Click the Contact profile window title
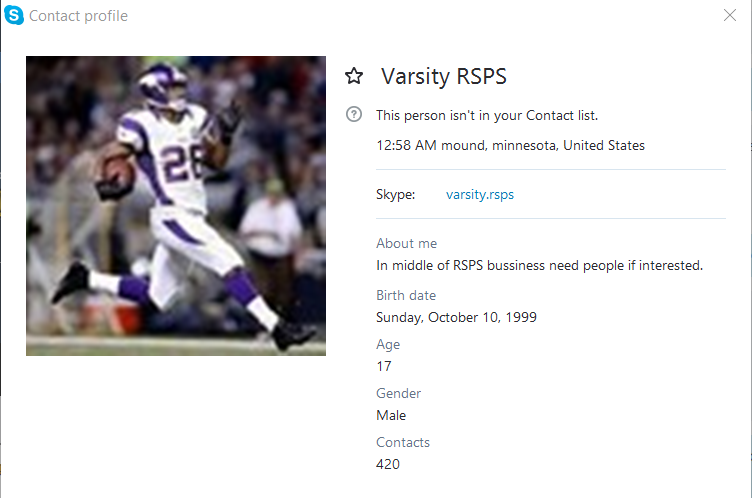752x498 pixels. click(x=78, y=16)
